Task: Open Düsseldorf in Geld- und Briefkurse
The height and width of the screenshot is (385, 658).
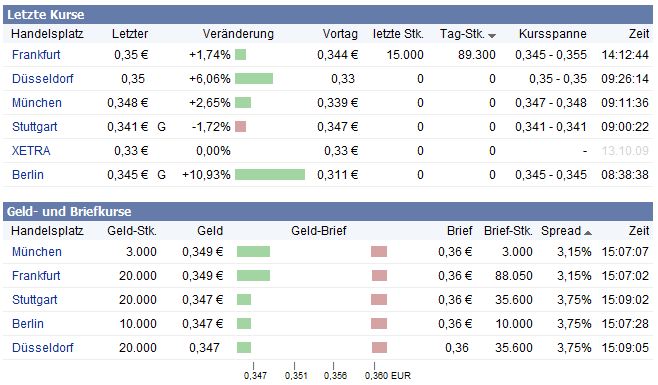Action: (x=42, y=347)
